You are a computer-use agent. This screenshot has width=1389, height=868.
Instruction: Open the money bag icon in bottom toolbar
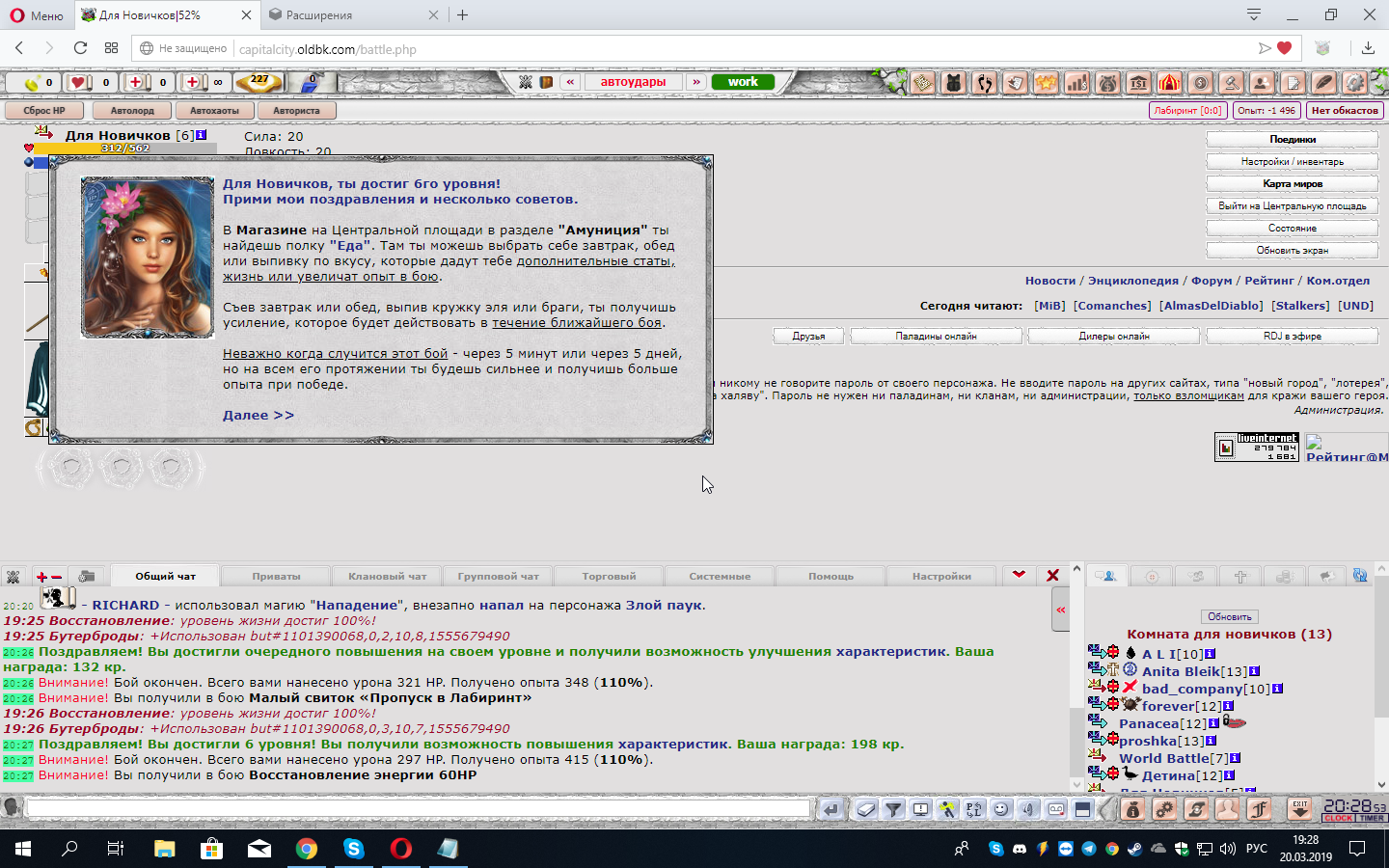pyautogui.click(x=1133, y=809)
